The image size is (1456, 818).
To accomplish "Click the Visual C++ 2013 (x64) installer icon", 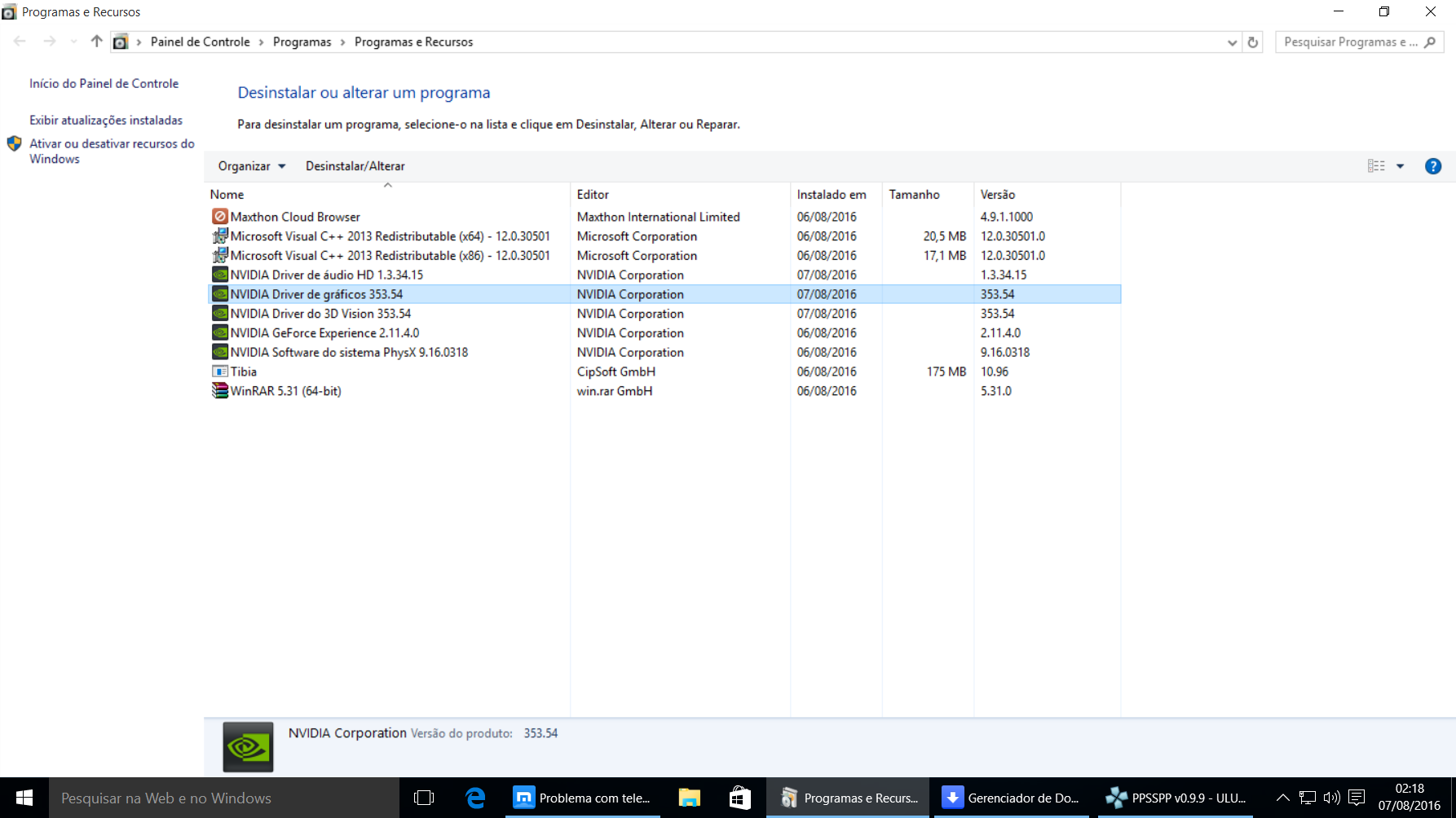I will [x=219, y=236].
